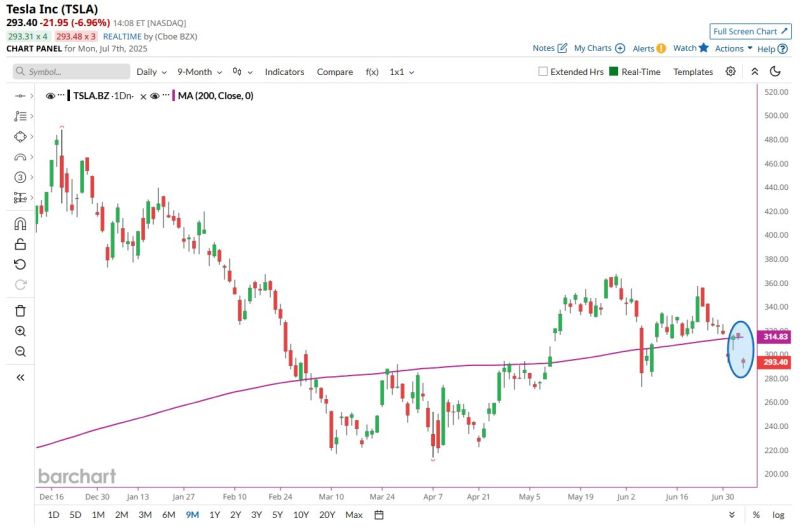Open the calendar date range picker
This screenshot has width=800, height=530.
coord(379,514)
